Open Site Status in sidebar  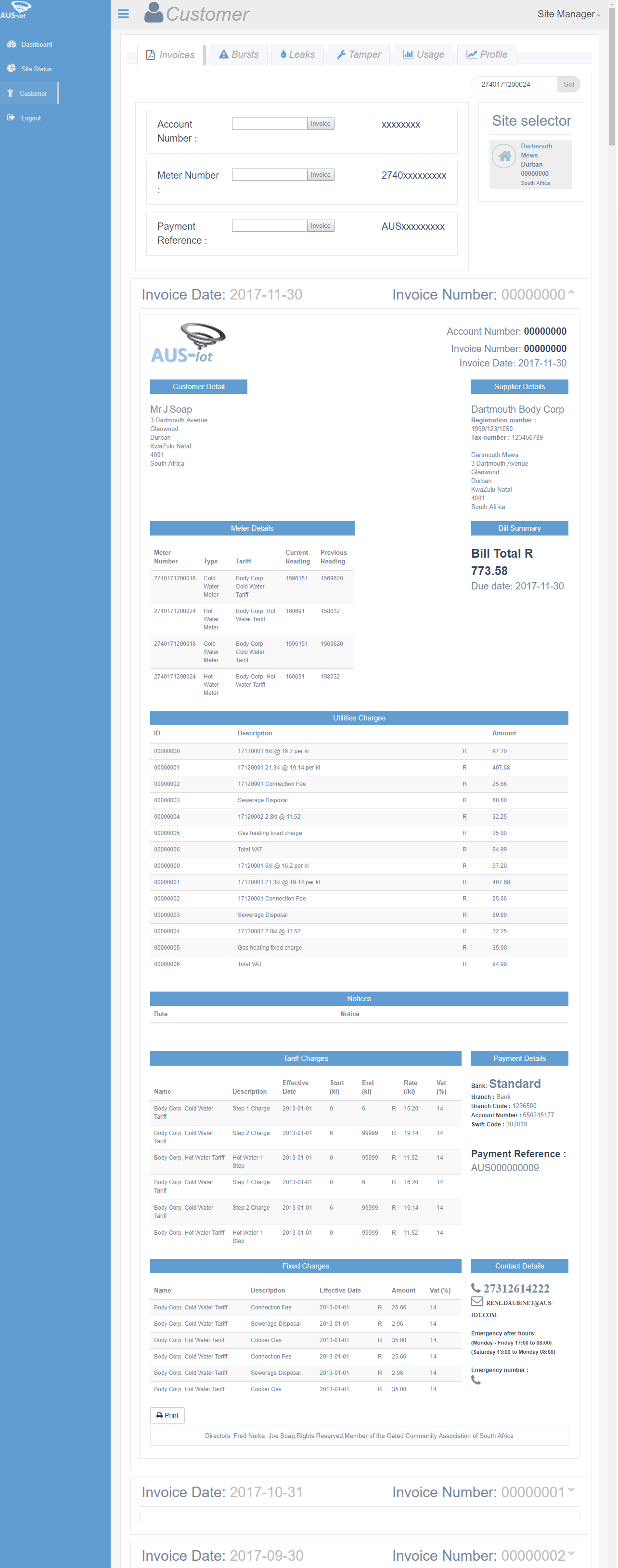click(x=36, y=69)
